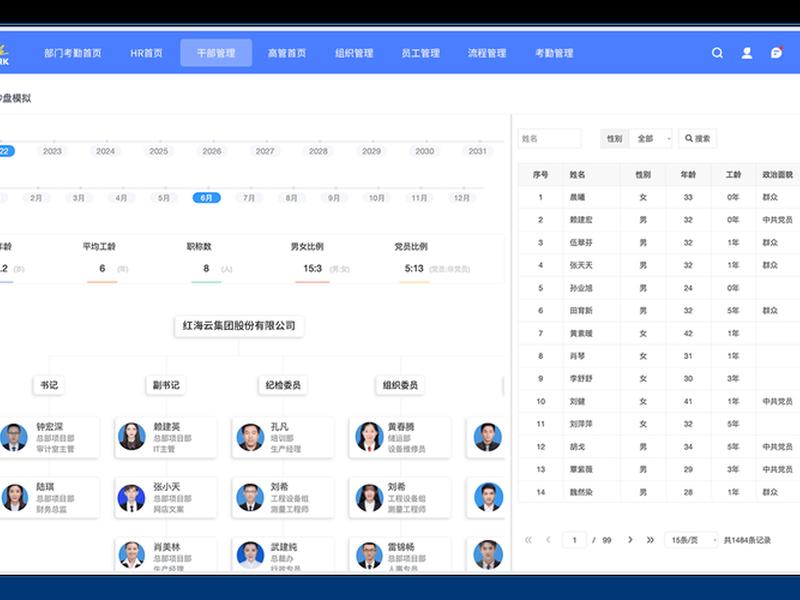The image size is (800, 600).
Task: Select year 2024 on the timeline
Action: click(x=105, y=151)
